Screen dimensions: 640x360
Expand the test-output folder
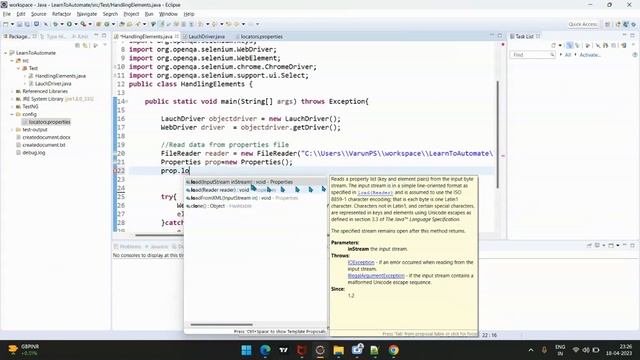(x=12, y=130)
